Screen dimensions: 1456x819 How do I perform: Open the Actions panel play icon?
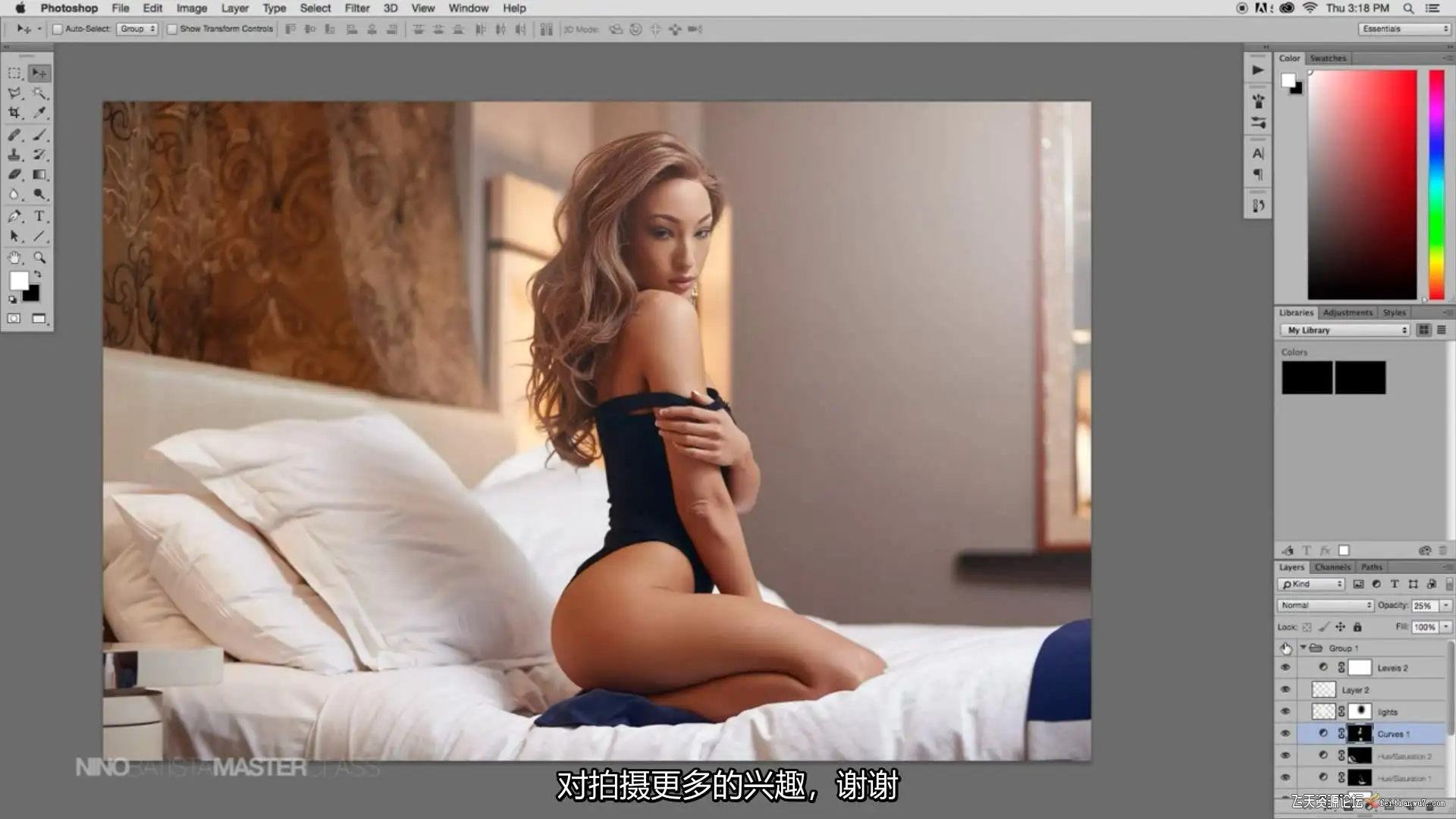[1258, 70]
